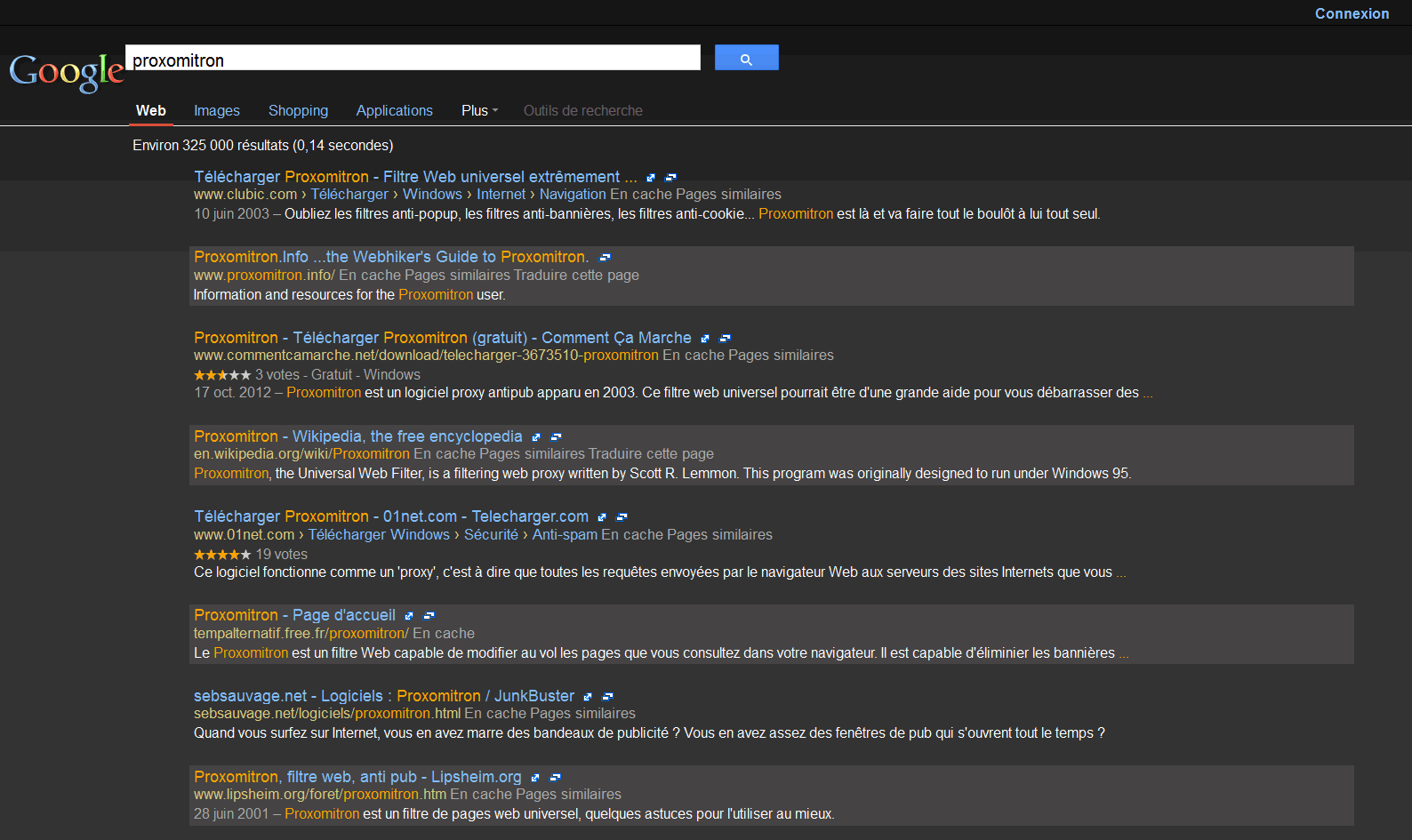This screenshot has width=1412, height=840.
Task: Click arrow icon beside the Comment Ça Marche title
Action: (705, 339)
